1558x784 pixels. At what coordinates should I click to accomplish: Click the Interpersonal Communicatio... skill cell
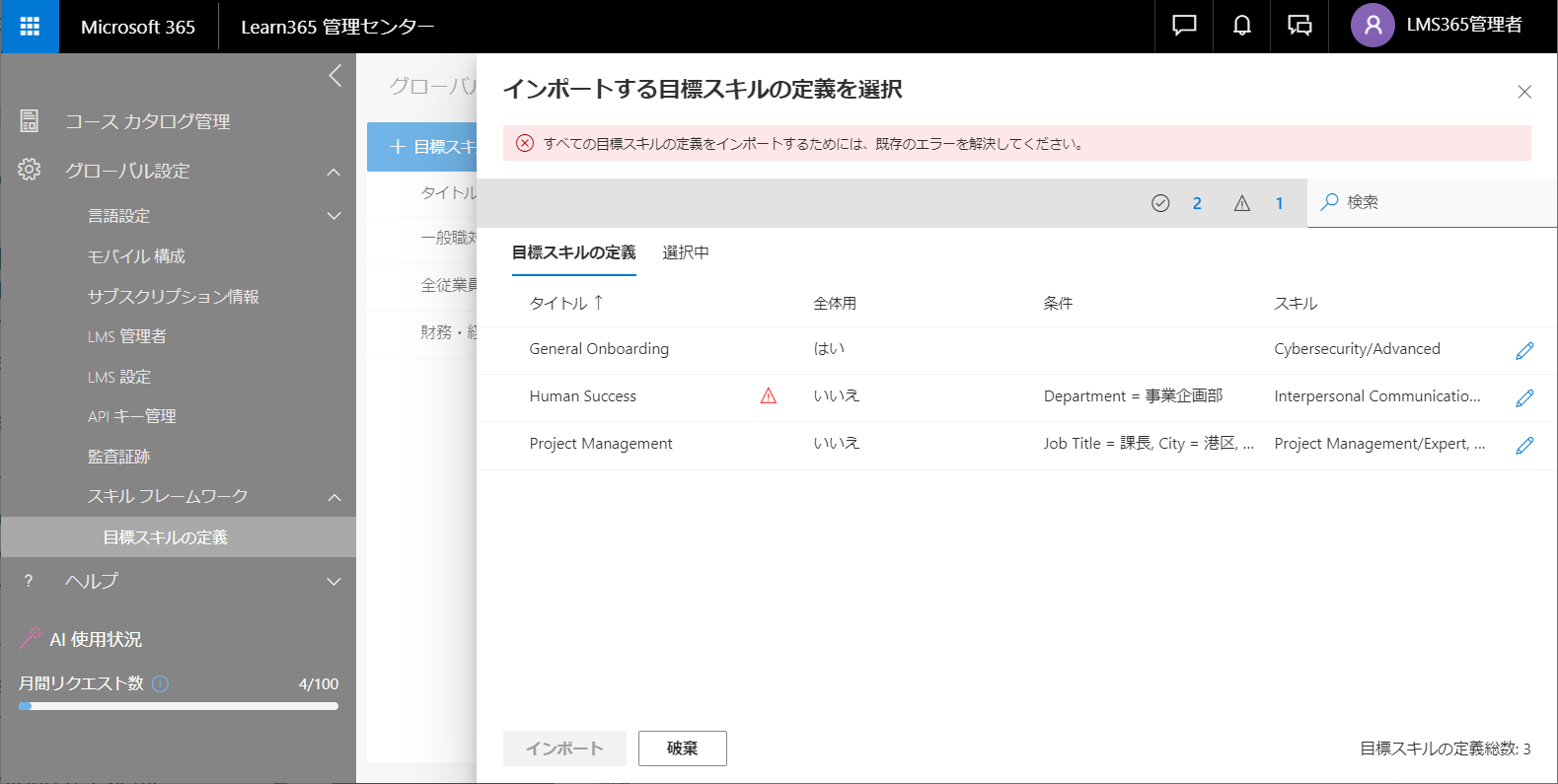click(1377, 396)
